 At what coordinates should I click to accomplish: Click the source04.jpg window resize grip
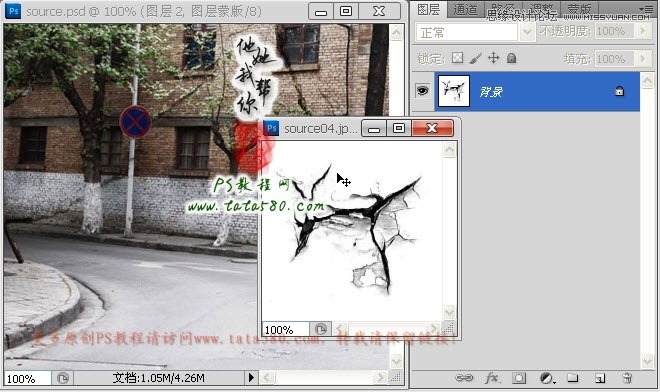(x=450, y=329)
